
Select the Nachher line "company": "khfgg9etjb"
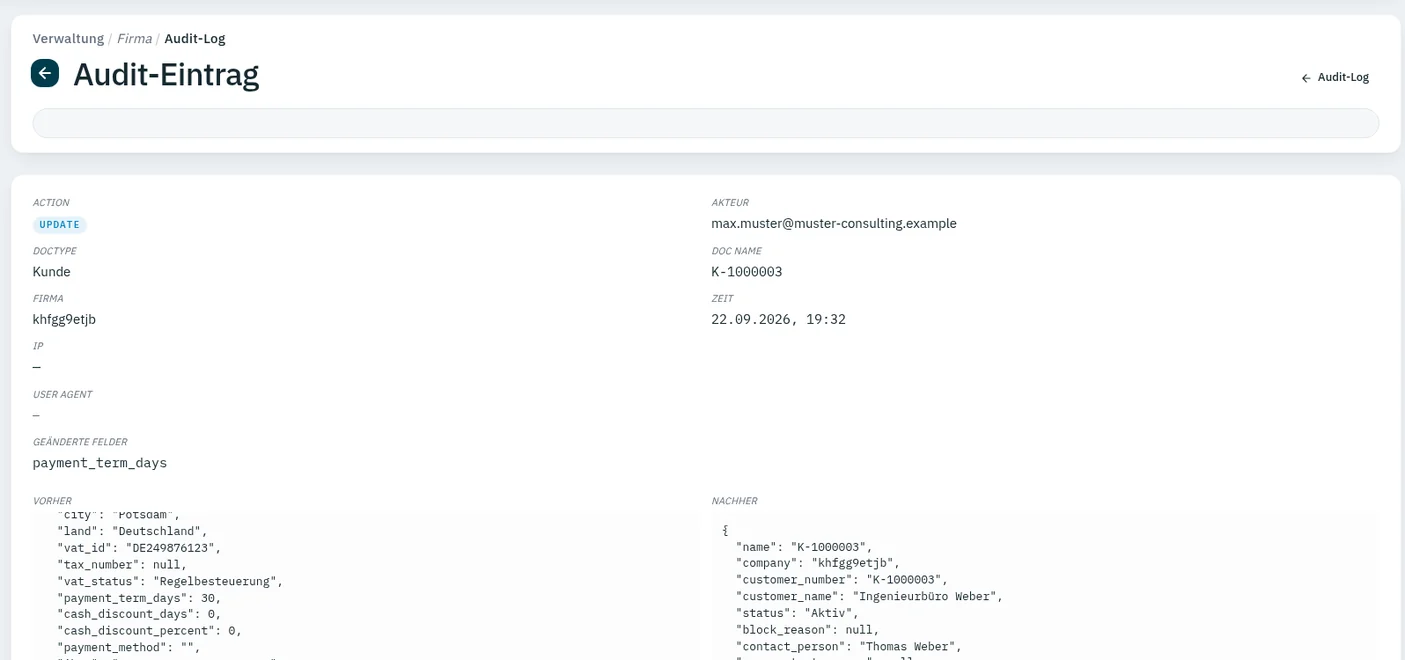816,563
